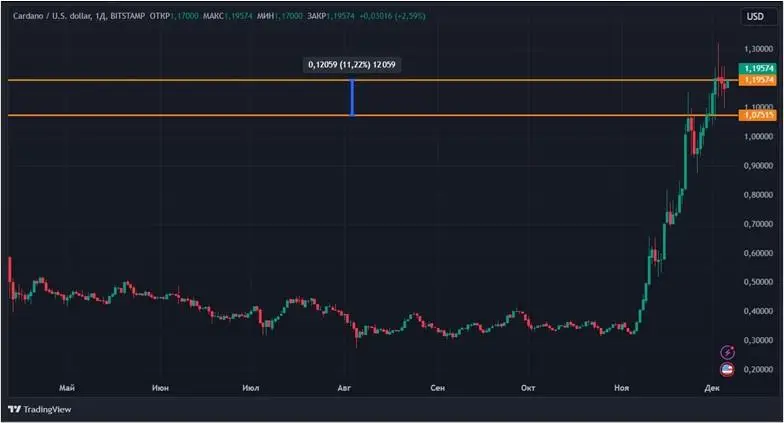Click the green 1,19574 current price label

(x=757, y=68)
